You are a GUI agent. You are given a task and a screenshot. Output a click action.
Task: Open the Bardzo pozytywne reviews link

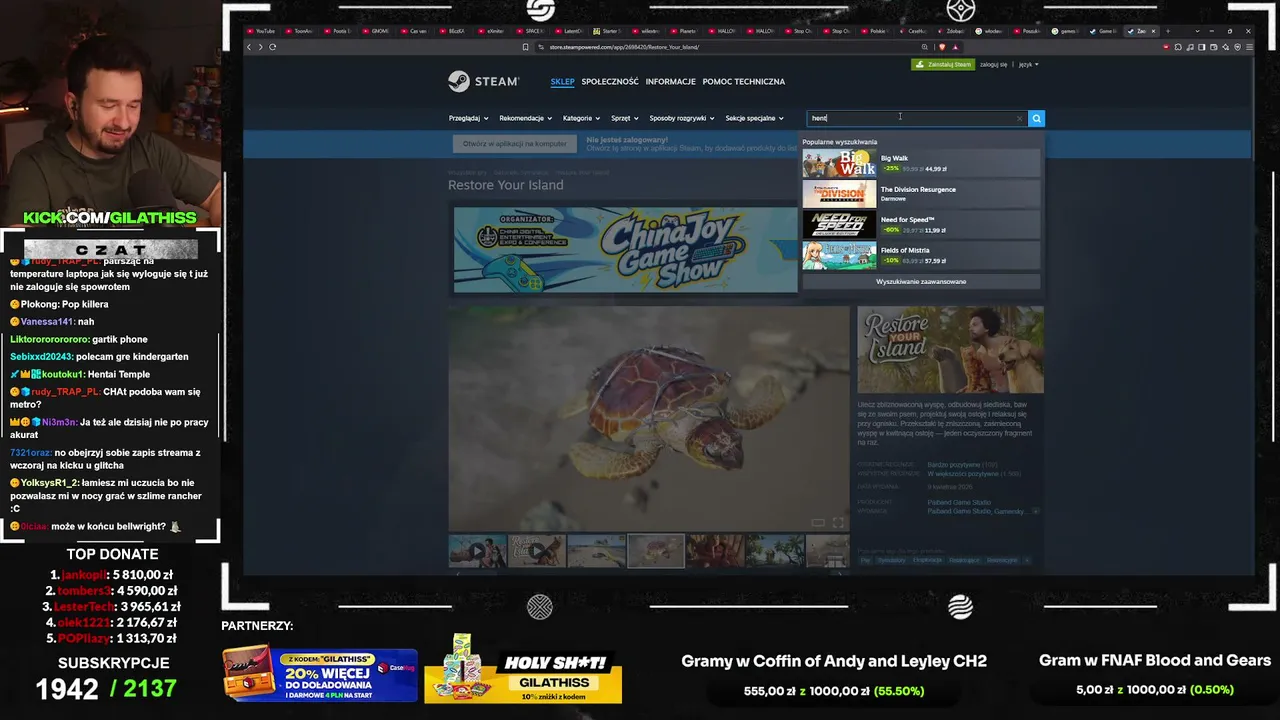(x=955, y=464)
